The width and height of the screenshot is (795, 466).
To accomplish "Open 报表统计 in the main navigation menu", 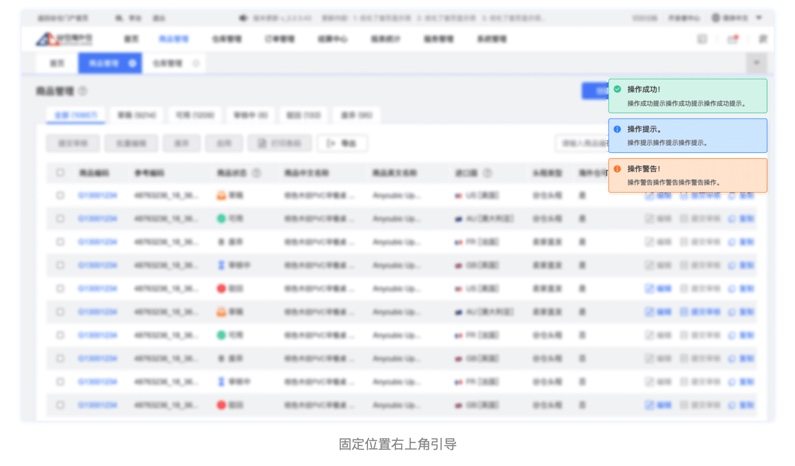I will [385, 39].
